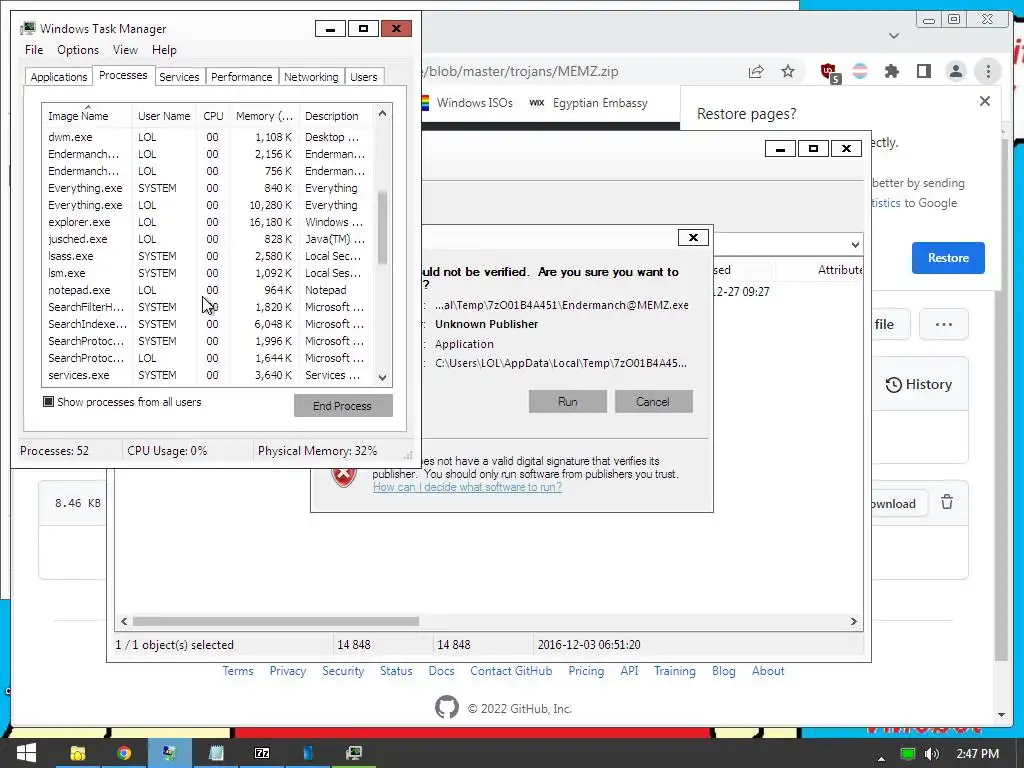
Task: Open the Chrome profile avatar
Action: (x=955, y=71)
